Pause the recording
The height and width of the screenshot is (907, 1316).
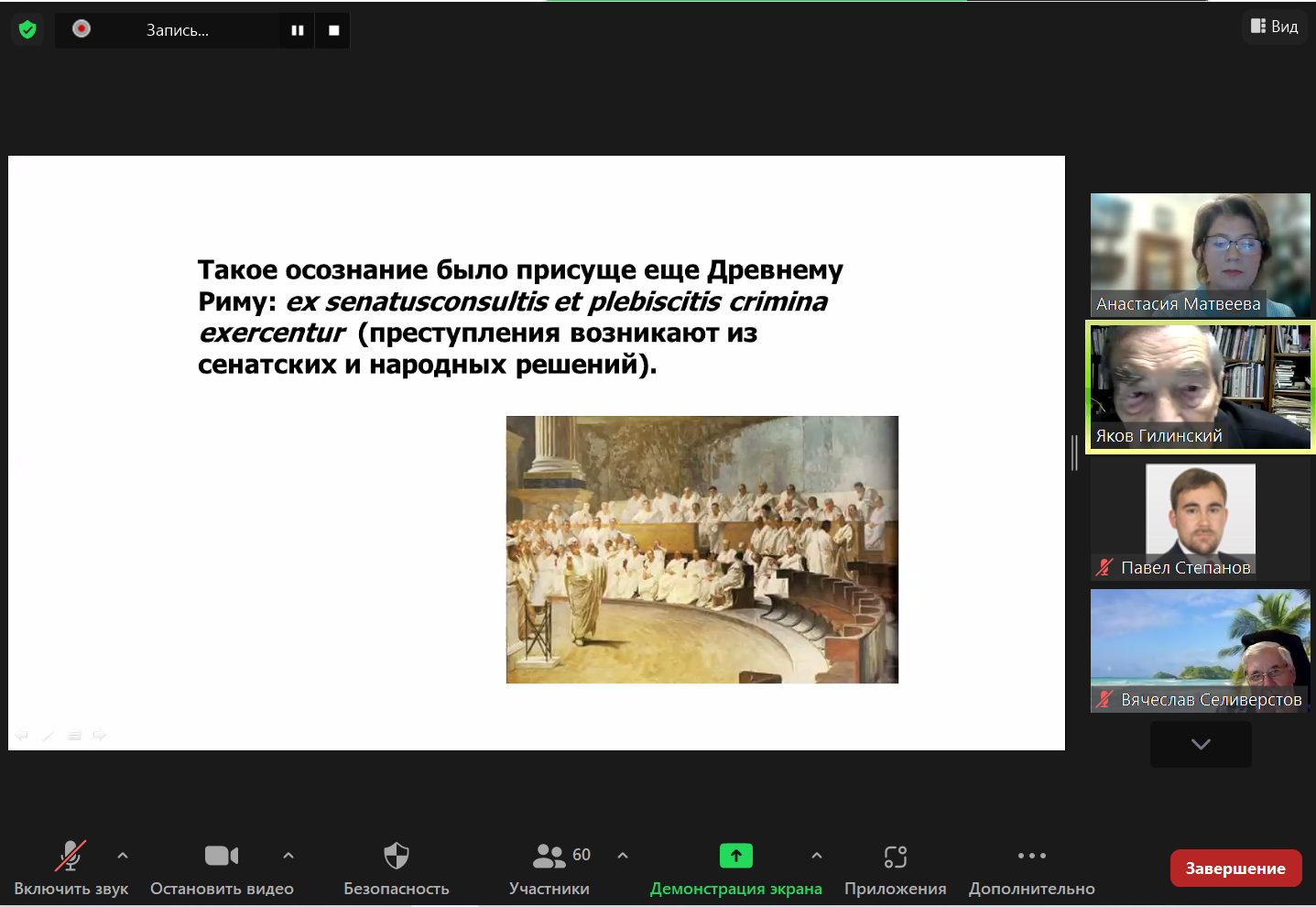point(298,30)
